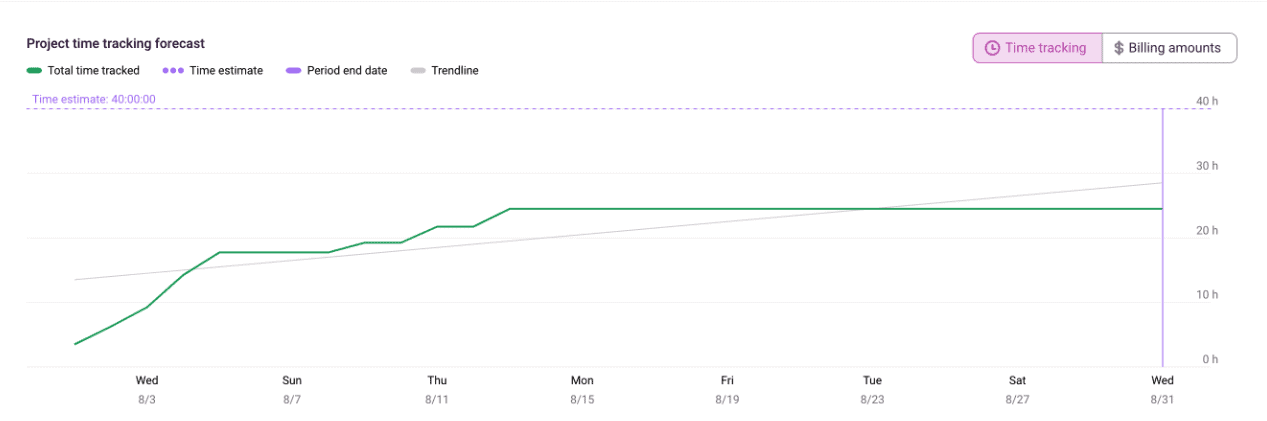Click the Mon 8/15 date axis label
Image resolution: width=1267 pixels, height=421 pixels.
[x=582, y=389]
